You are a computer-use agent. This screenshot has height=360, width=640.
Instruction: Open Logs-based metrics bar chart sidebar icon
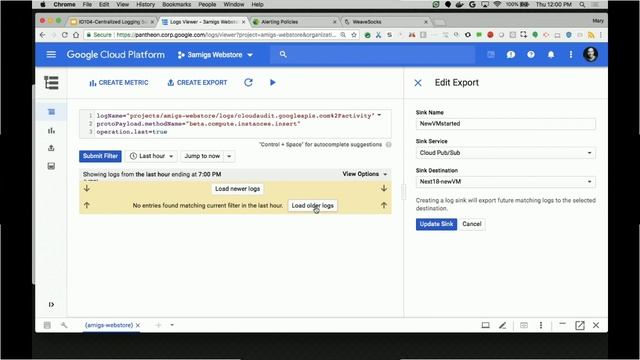(x=51, y=131)
